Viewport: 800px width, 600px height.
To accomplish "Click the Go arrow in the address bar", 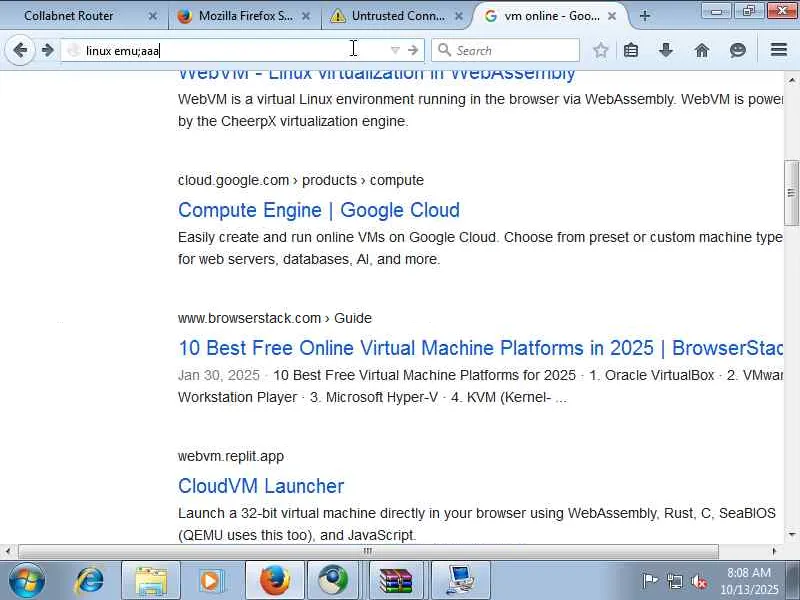I will [x=413, y=50].
